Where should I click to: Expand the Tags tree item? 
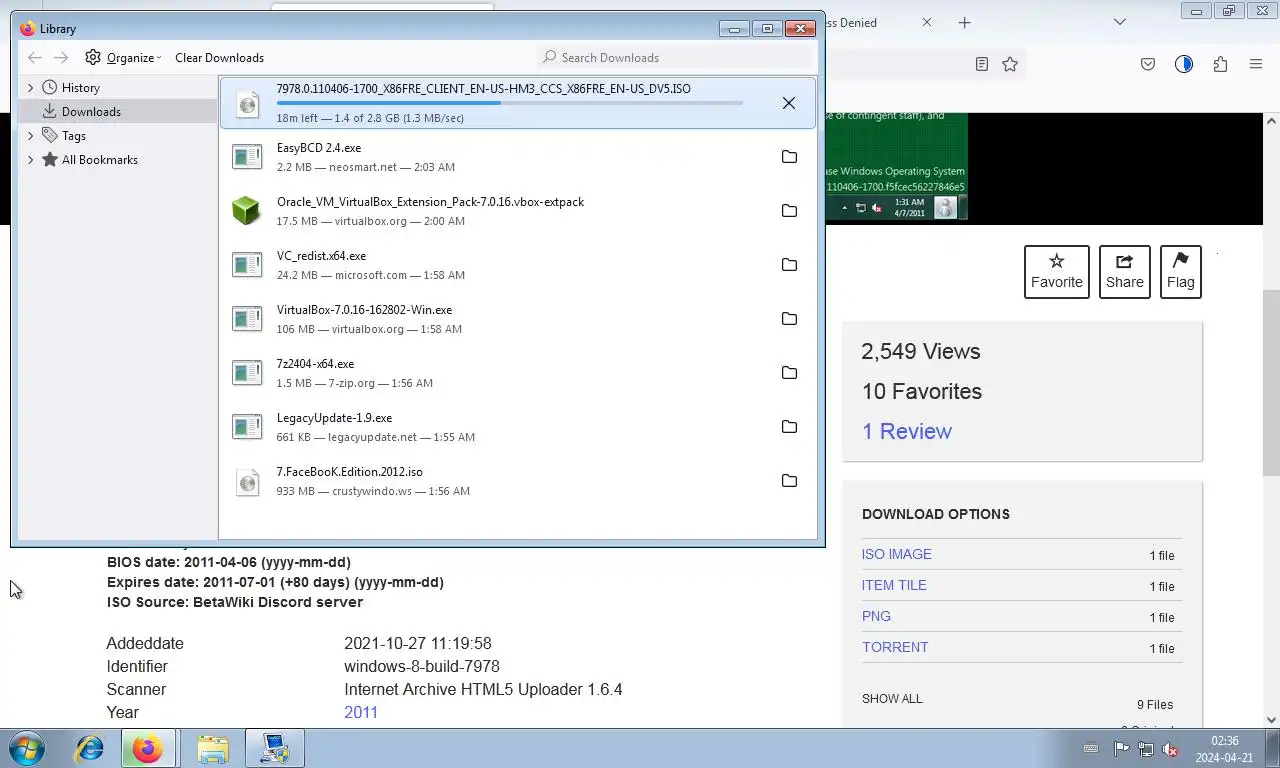click(30, 136)
